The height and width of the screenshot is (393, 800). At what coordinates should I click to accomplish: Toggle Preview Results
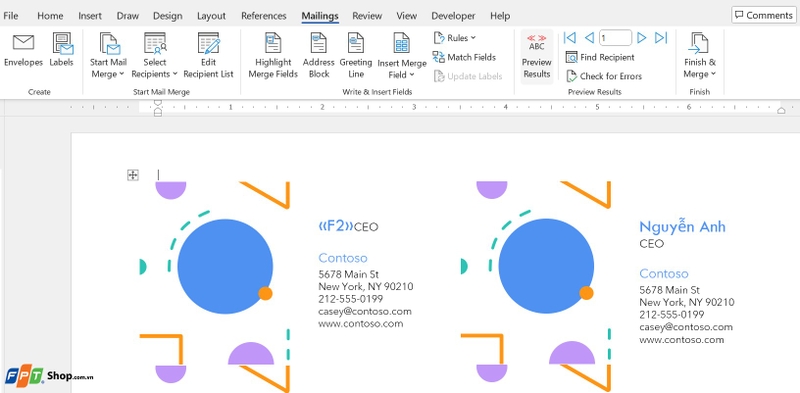(x=537, y=56)
